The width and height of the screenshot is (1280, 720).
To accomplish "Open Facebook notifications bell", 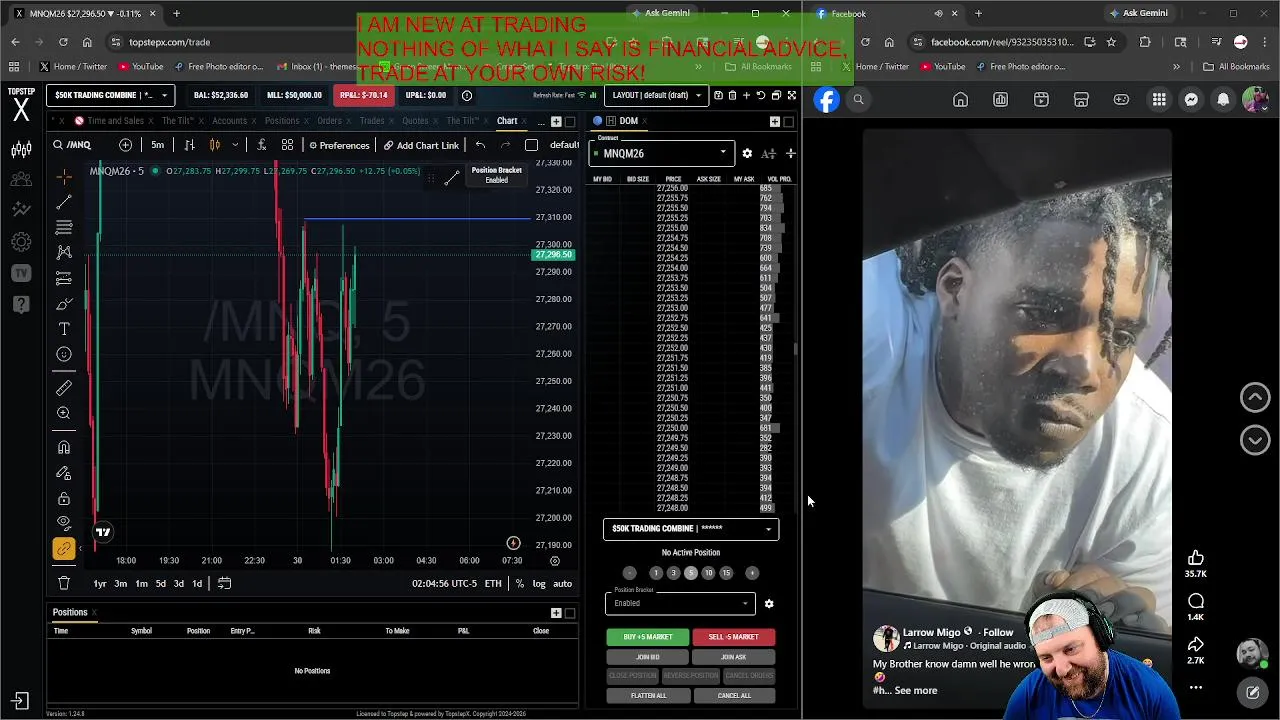I will coord(1223,99).
